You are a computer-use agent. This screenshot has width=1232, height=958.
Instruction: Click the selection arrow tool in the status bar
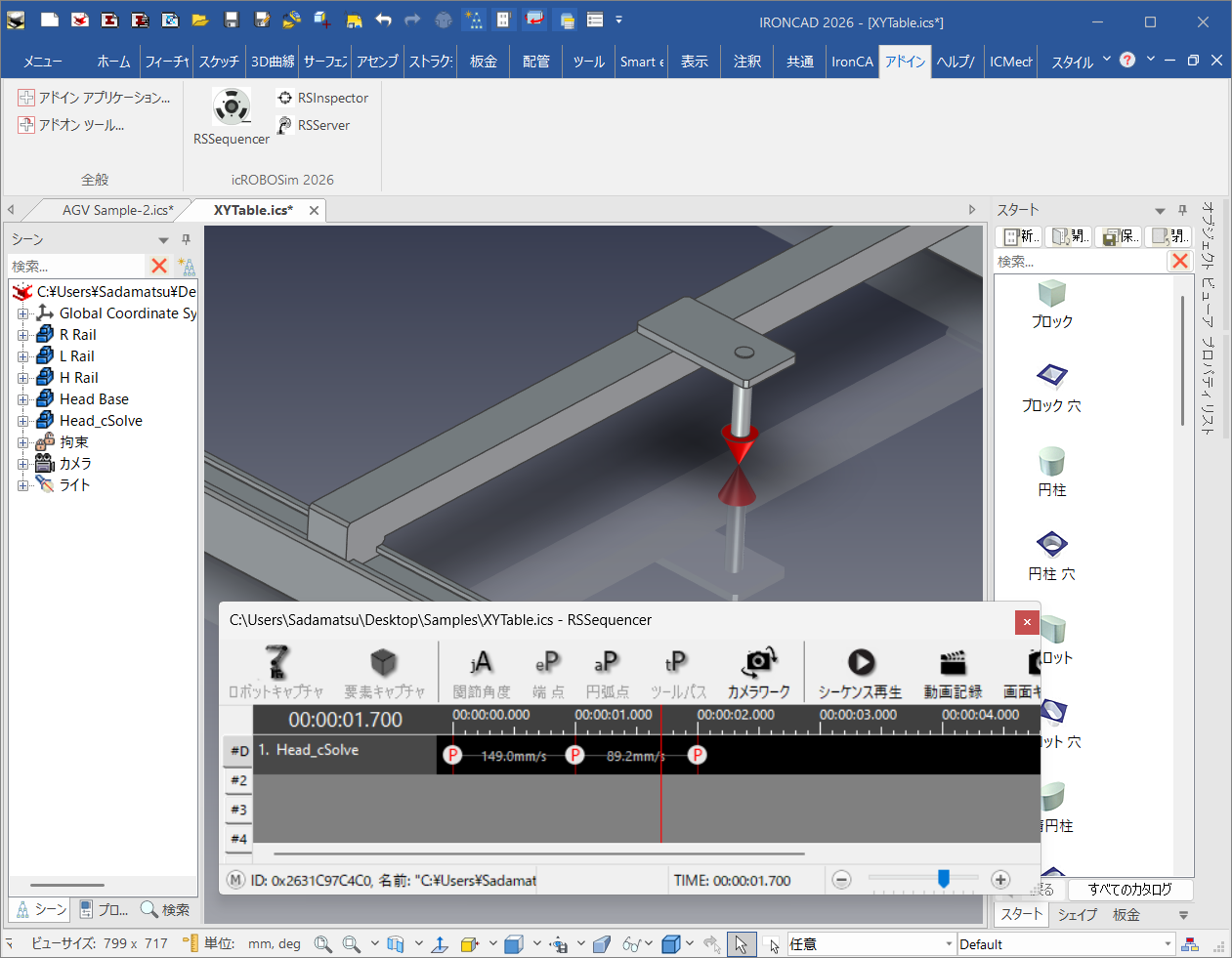741,944
